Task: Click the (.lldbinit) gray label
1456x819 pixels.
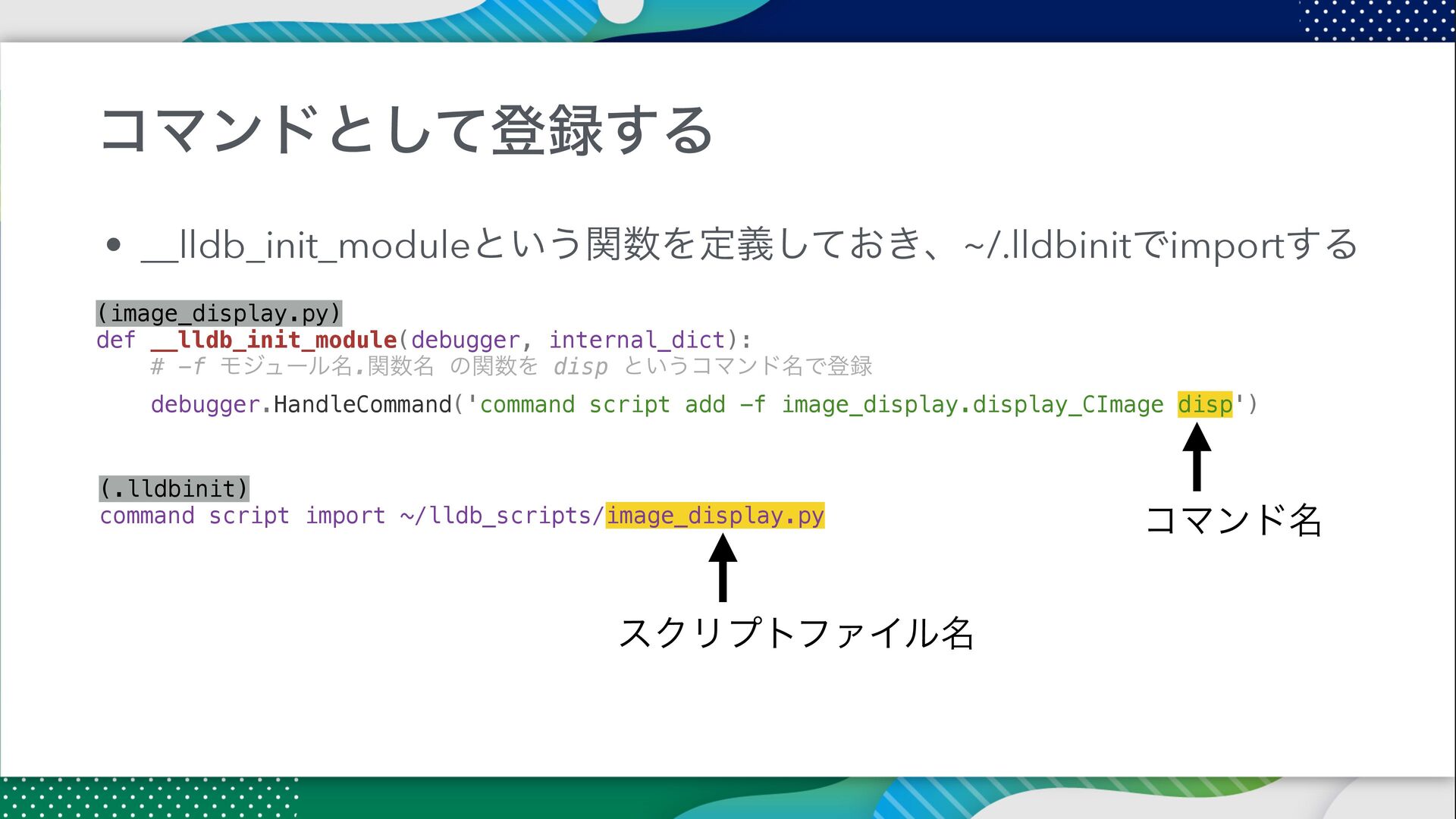Action: 174,488
